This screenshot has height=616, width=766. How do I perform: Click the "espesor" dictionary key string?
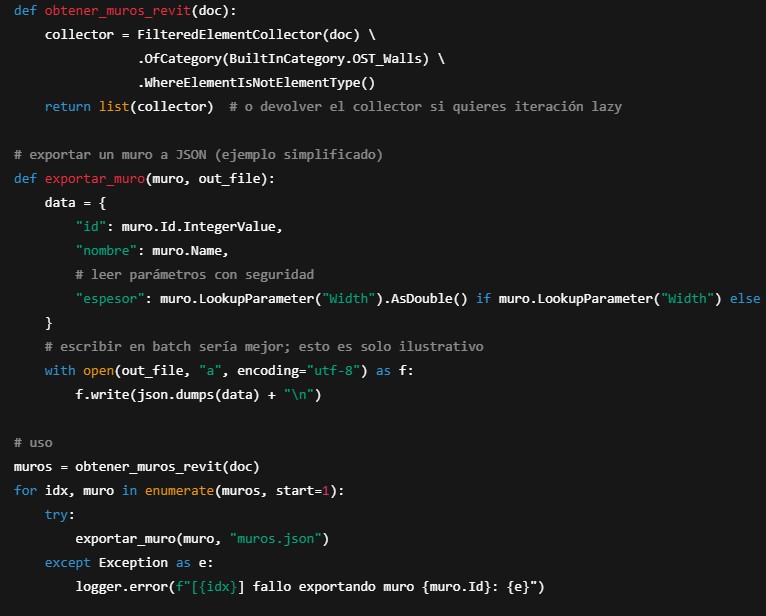[x=110, y=299]
